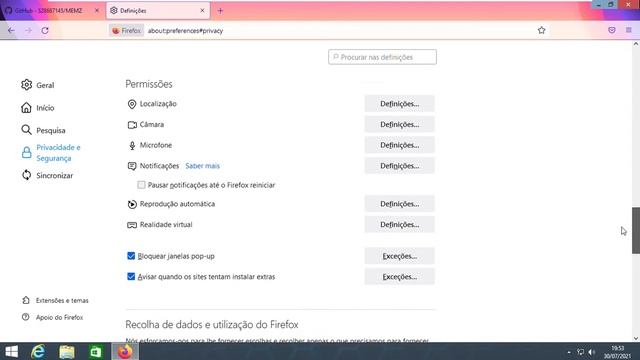Image resolution: width=640 pixels, height=360 pixels.
Task: Click the Realidade virtual headset icon
Action: [132, 225]
